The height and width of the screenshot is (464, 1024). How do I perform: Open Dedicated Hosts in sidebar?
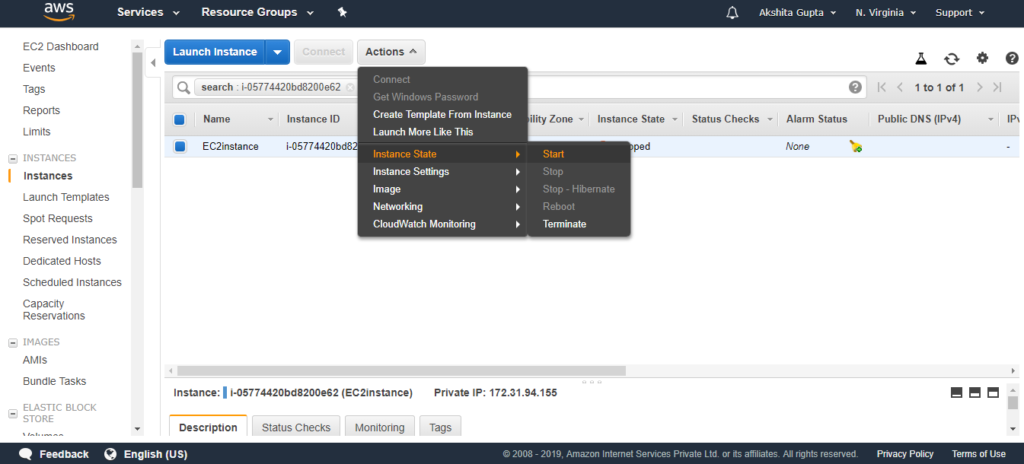coord(62,261)
